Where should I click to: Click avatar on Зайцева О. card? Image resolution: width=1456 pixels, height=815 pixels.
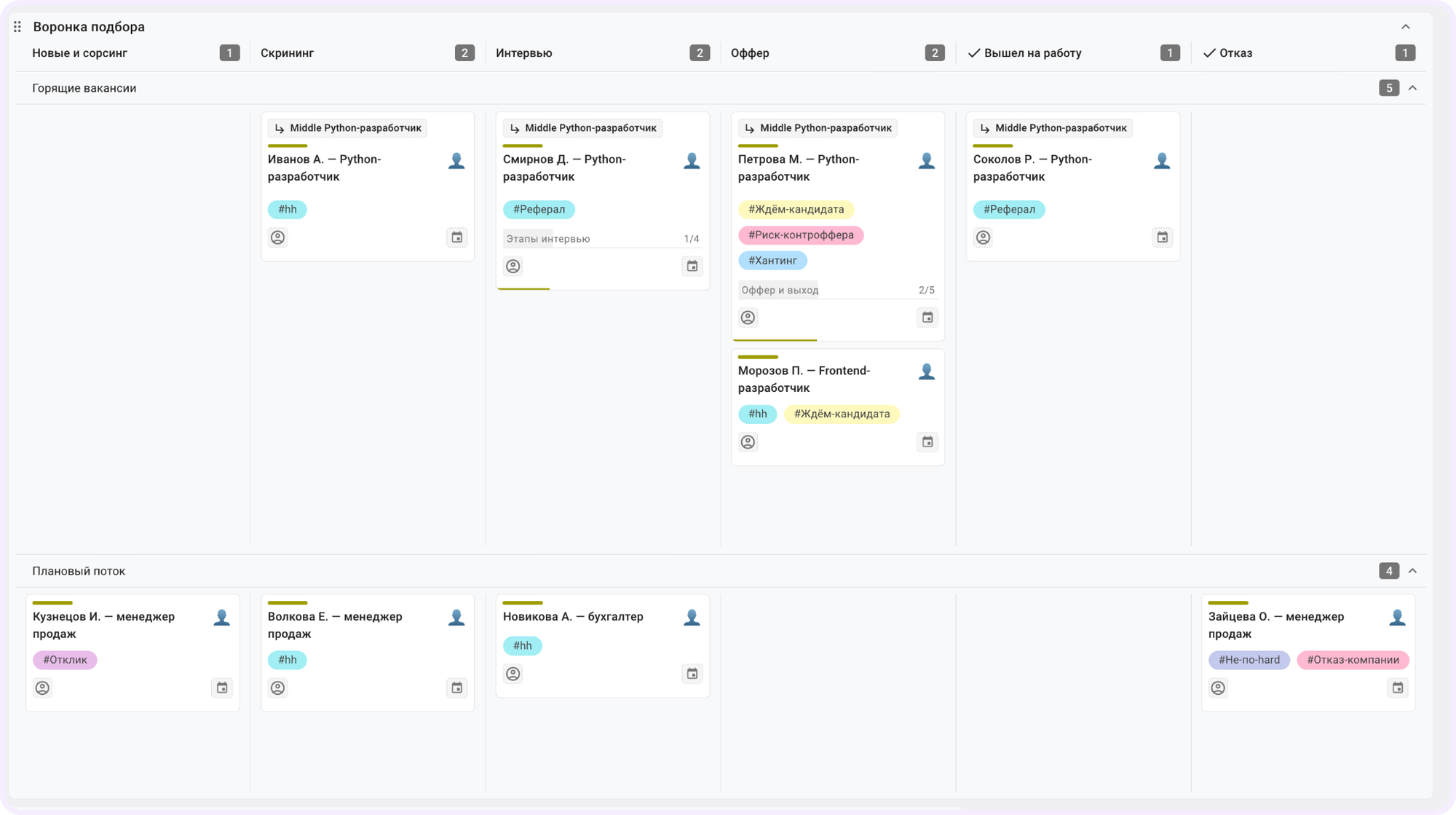click(1397, 618)
